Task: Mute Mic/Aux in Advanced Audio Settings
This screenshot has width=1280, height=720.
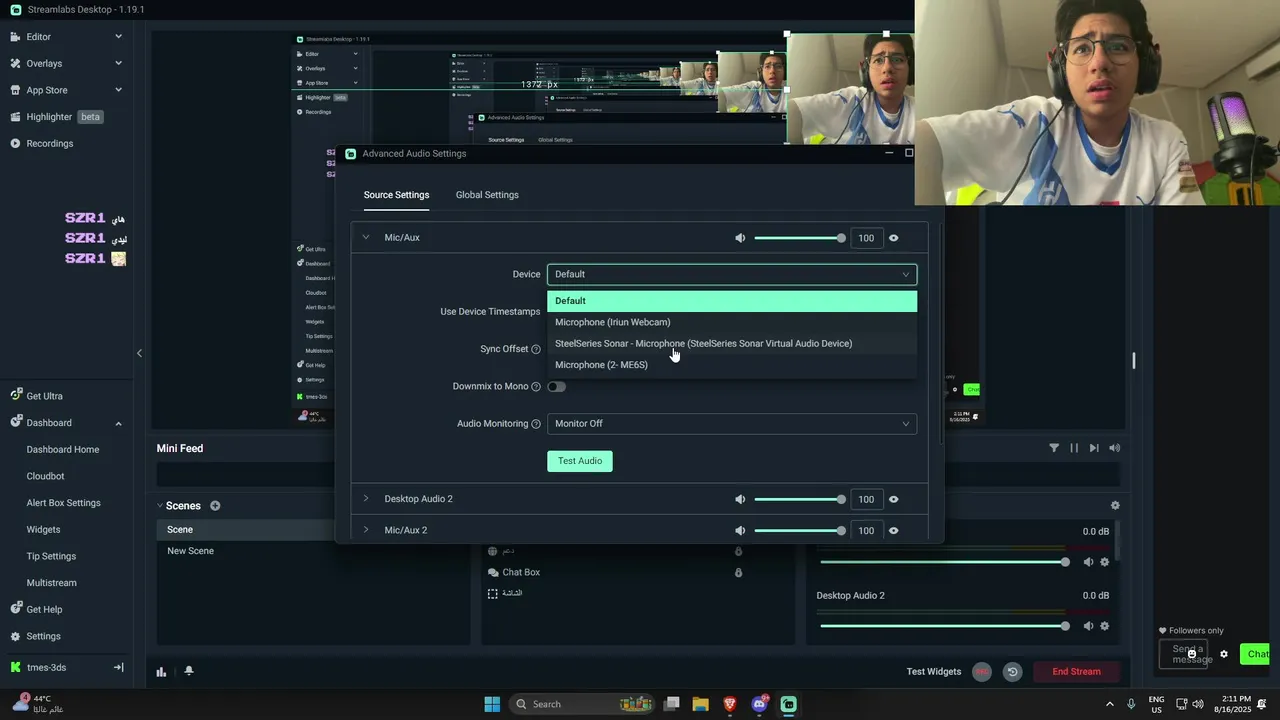Action: point(740,238)
